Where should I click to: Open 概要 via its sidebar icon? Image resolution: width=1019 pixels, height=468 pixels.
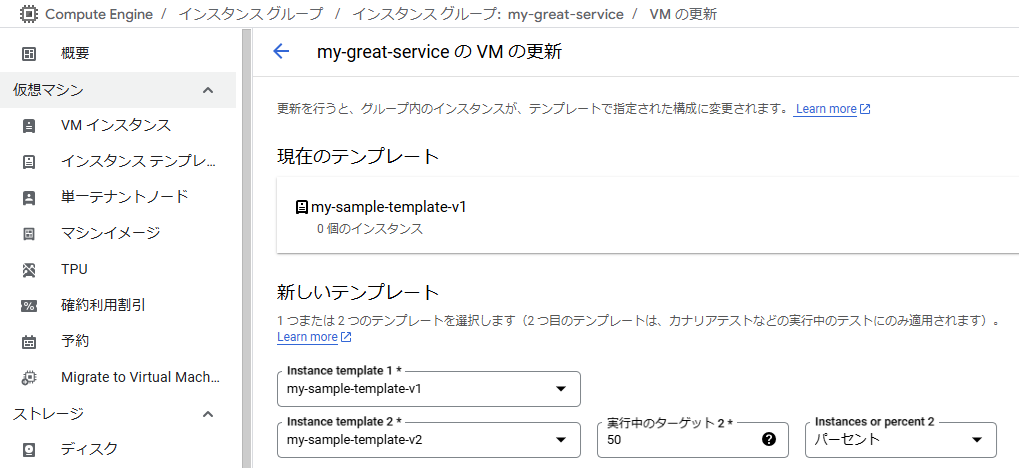[29, 54]
